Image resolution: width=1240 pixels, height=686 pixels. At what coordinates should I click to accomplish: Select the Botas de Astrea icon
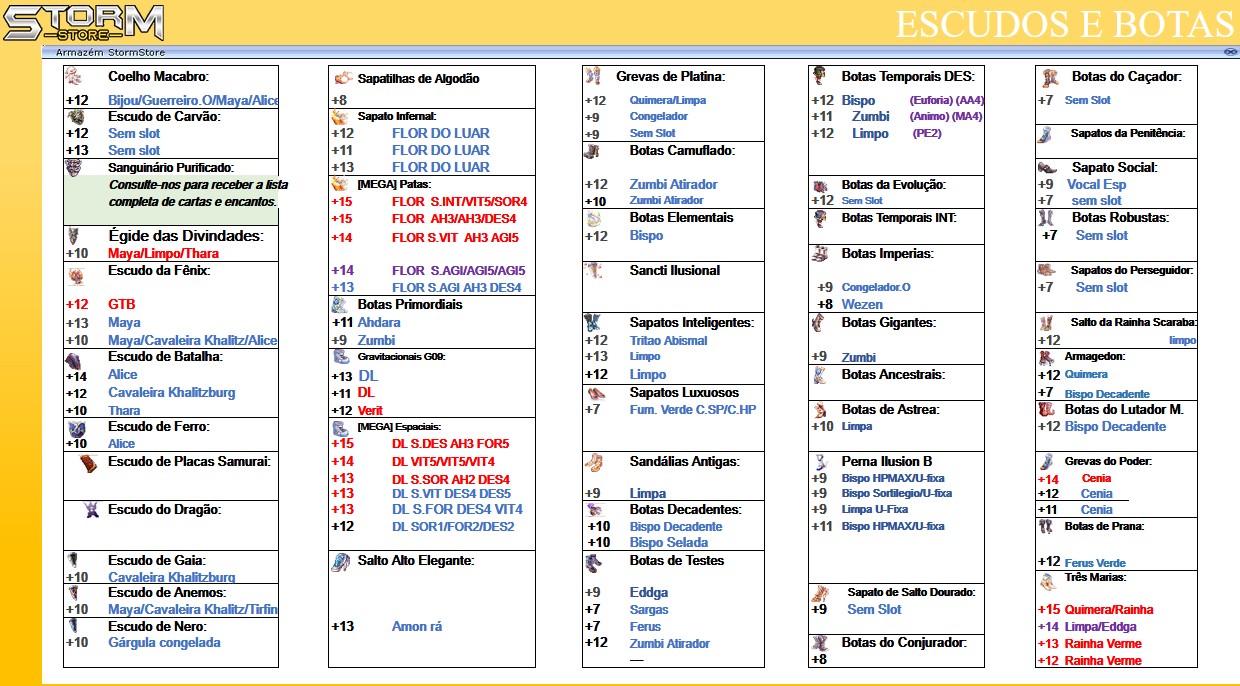click(820, 410)
